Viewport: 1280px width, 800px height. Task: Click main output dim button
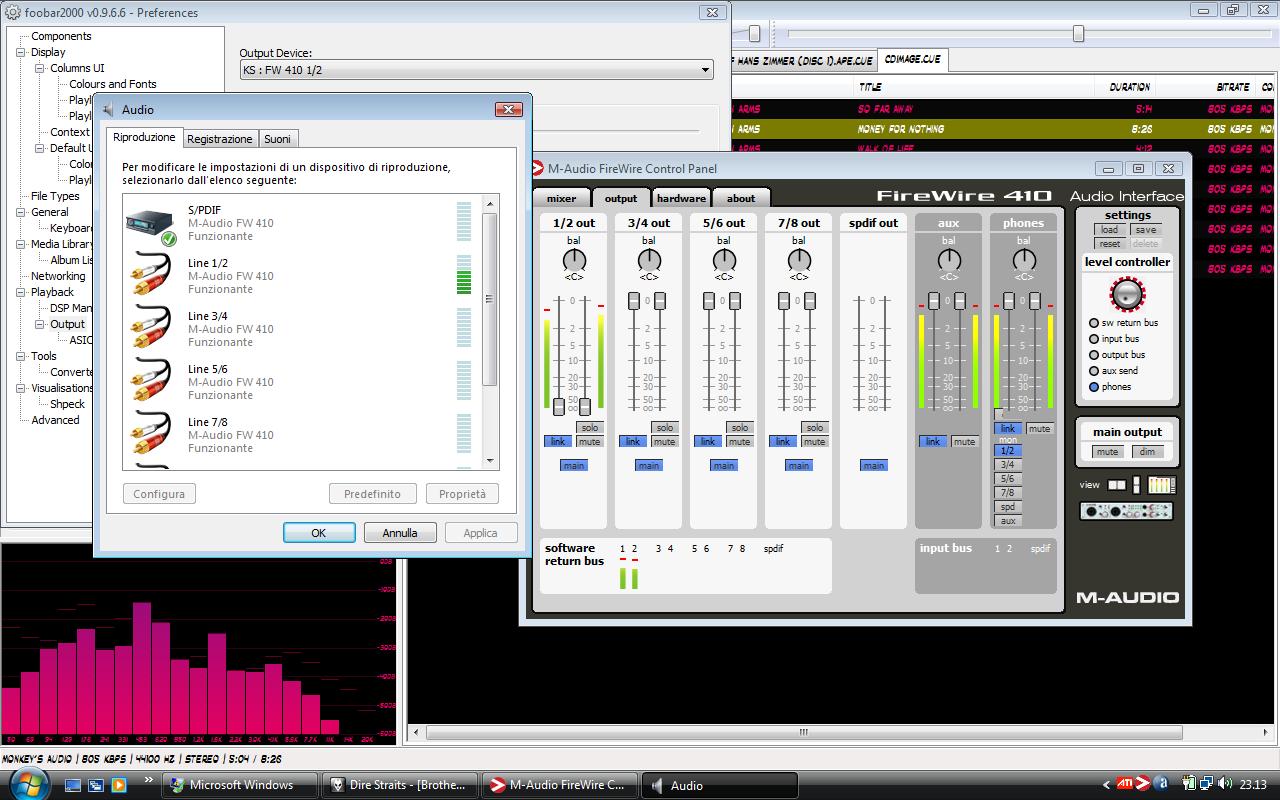pos(1147,452)
